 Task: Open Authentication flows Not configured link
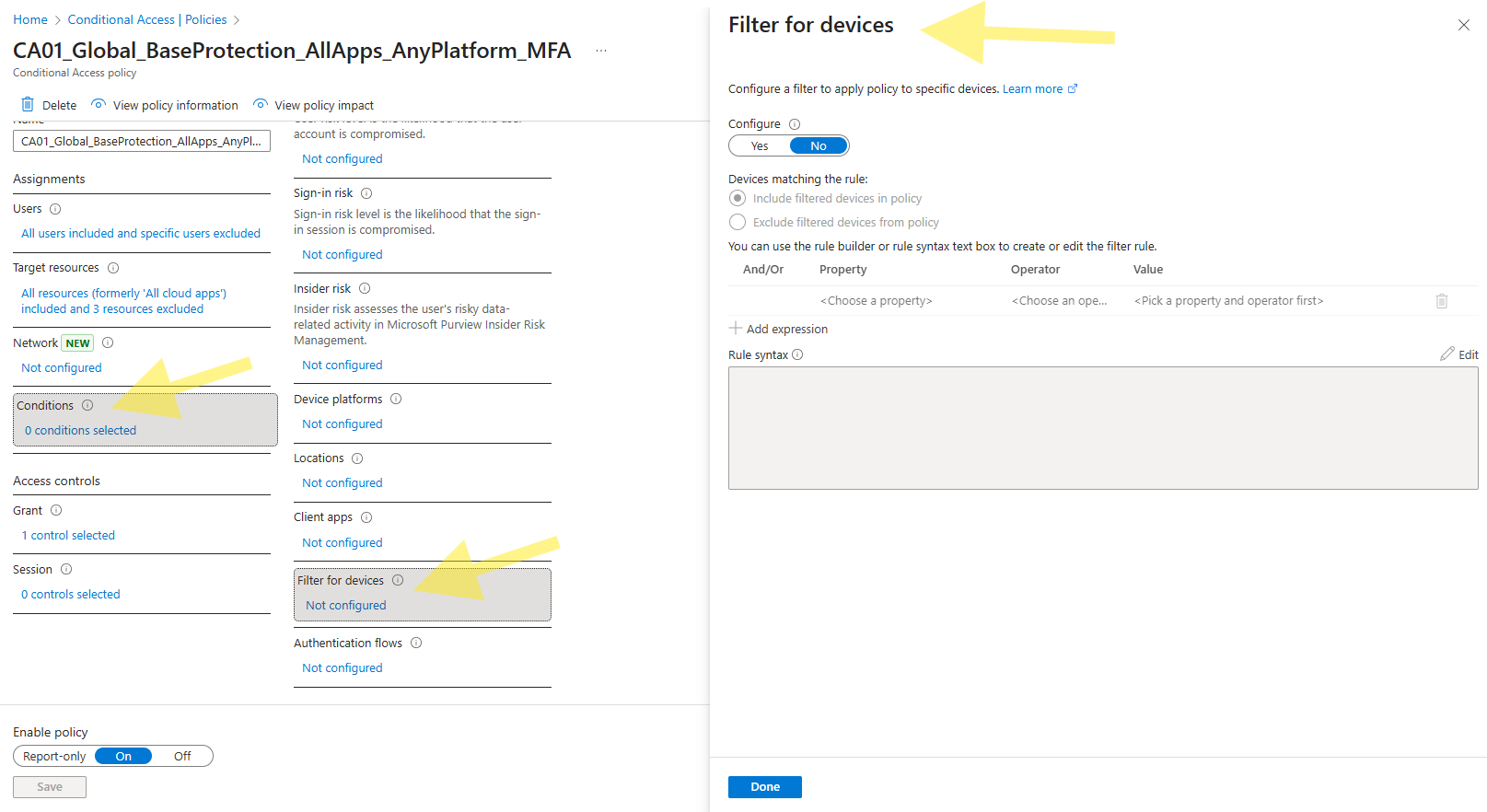point(343,668)
